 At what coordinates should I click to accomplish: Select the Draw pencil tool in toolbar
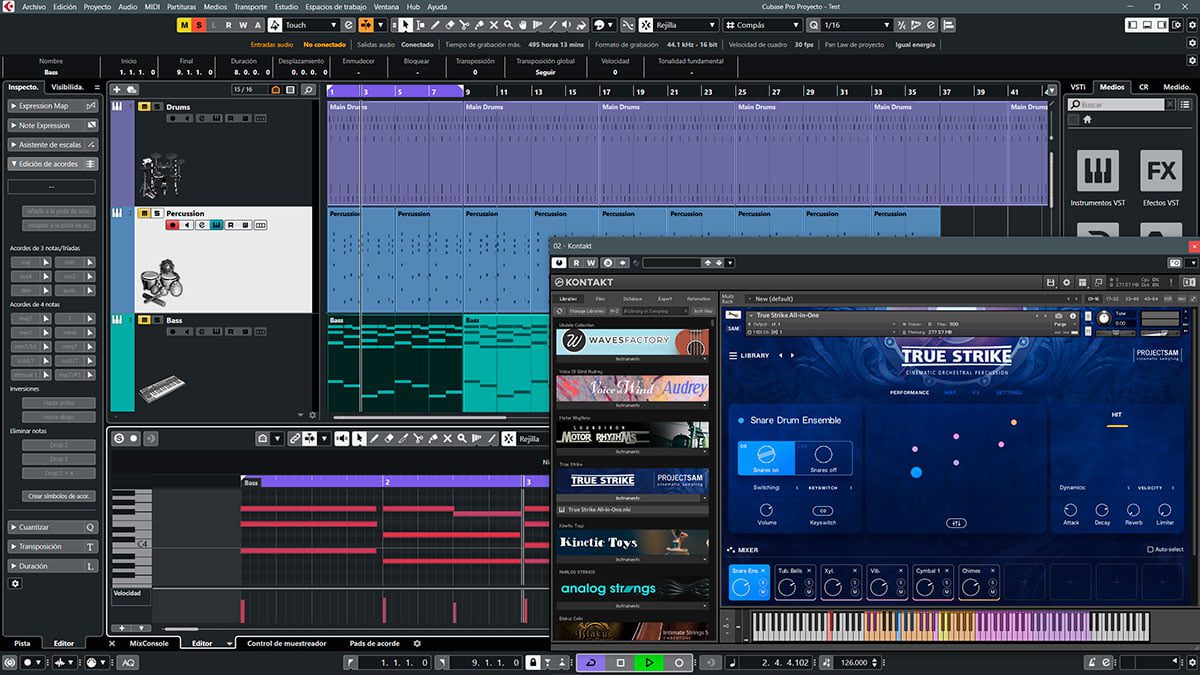pos(435,25)
